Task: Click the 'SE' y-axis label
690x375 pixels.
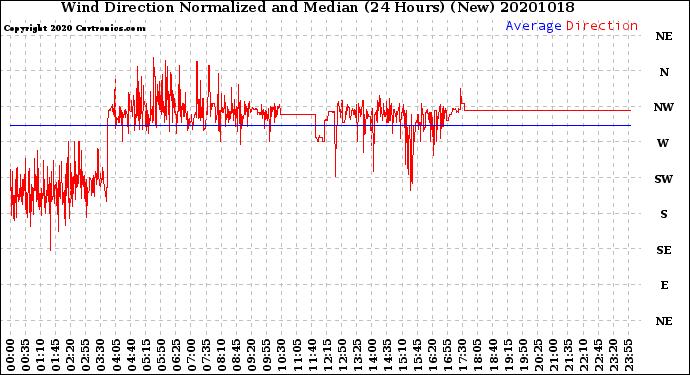Action: pos(664,250)
